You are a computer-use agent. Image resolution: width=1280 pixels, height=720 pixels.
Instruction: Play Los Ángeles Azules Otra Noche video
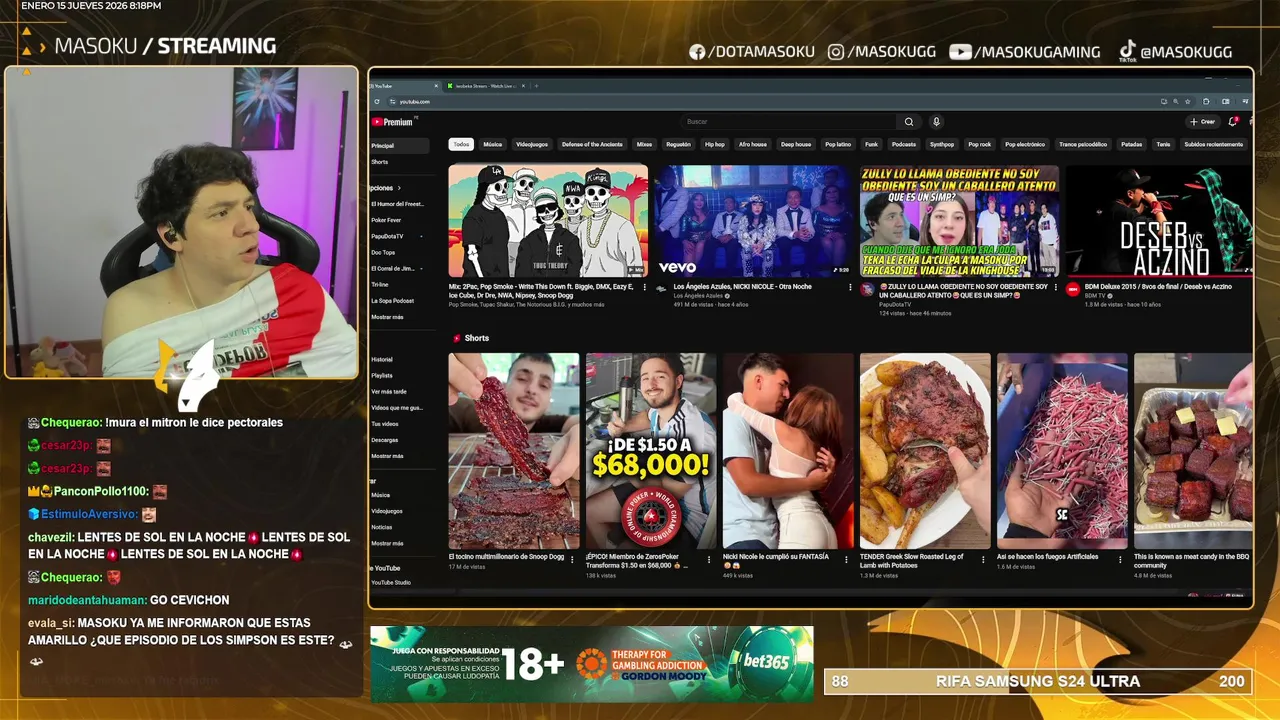click(x=754, y=221)
